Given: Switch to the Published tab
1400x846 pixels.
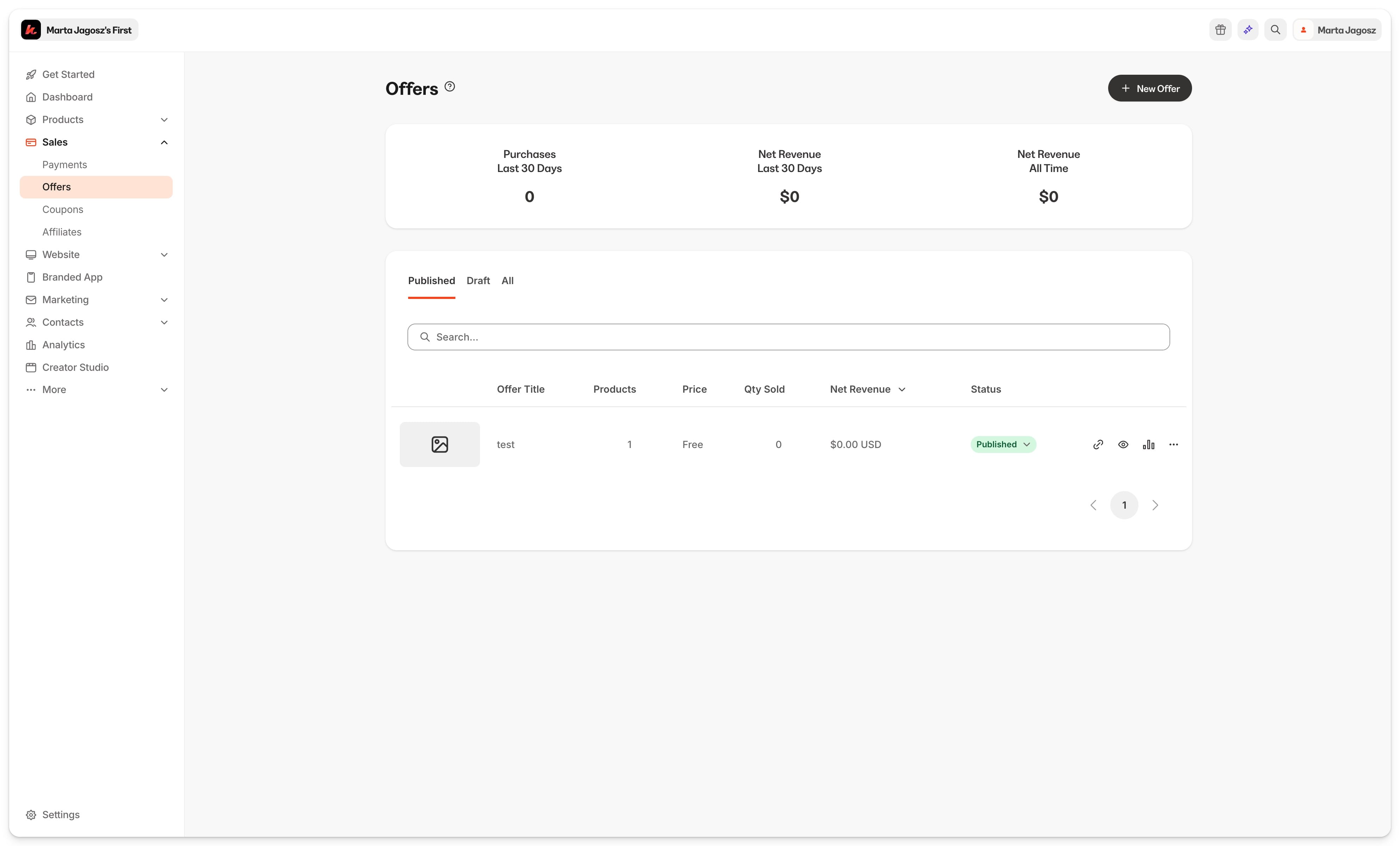Looking at the screenshot, I should [x=431, y=281].
